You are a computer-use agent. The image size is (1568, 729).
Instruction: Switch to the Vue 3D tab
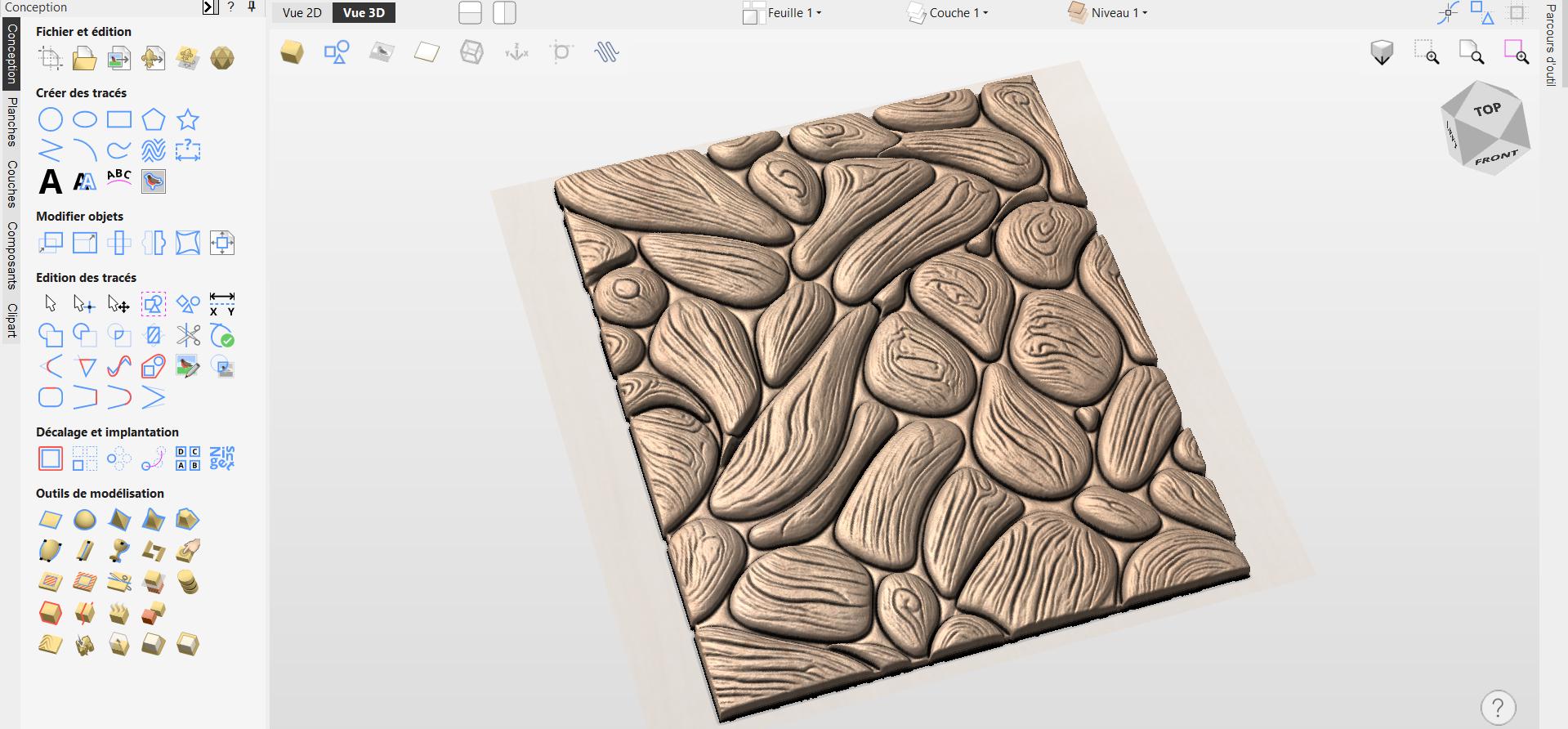coord(364,13)
